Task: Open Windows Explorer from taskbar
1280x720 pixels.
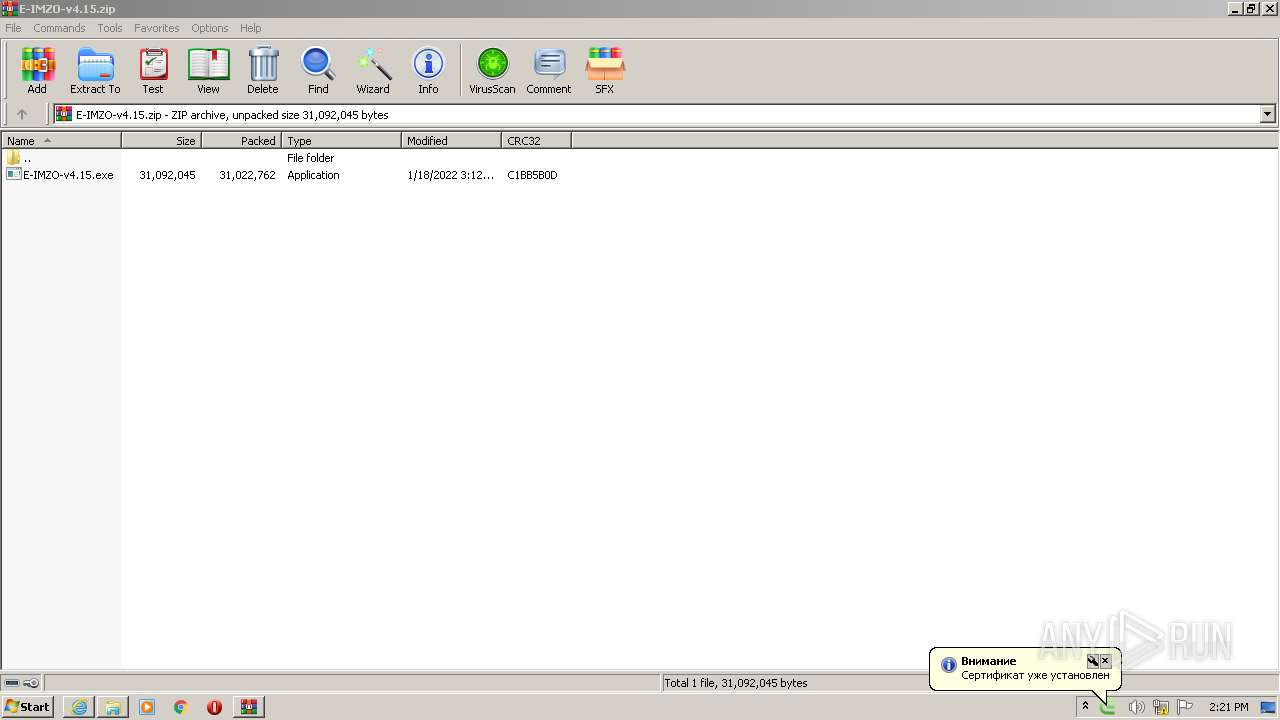Action: tap(113, 707)
